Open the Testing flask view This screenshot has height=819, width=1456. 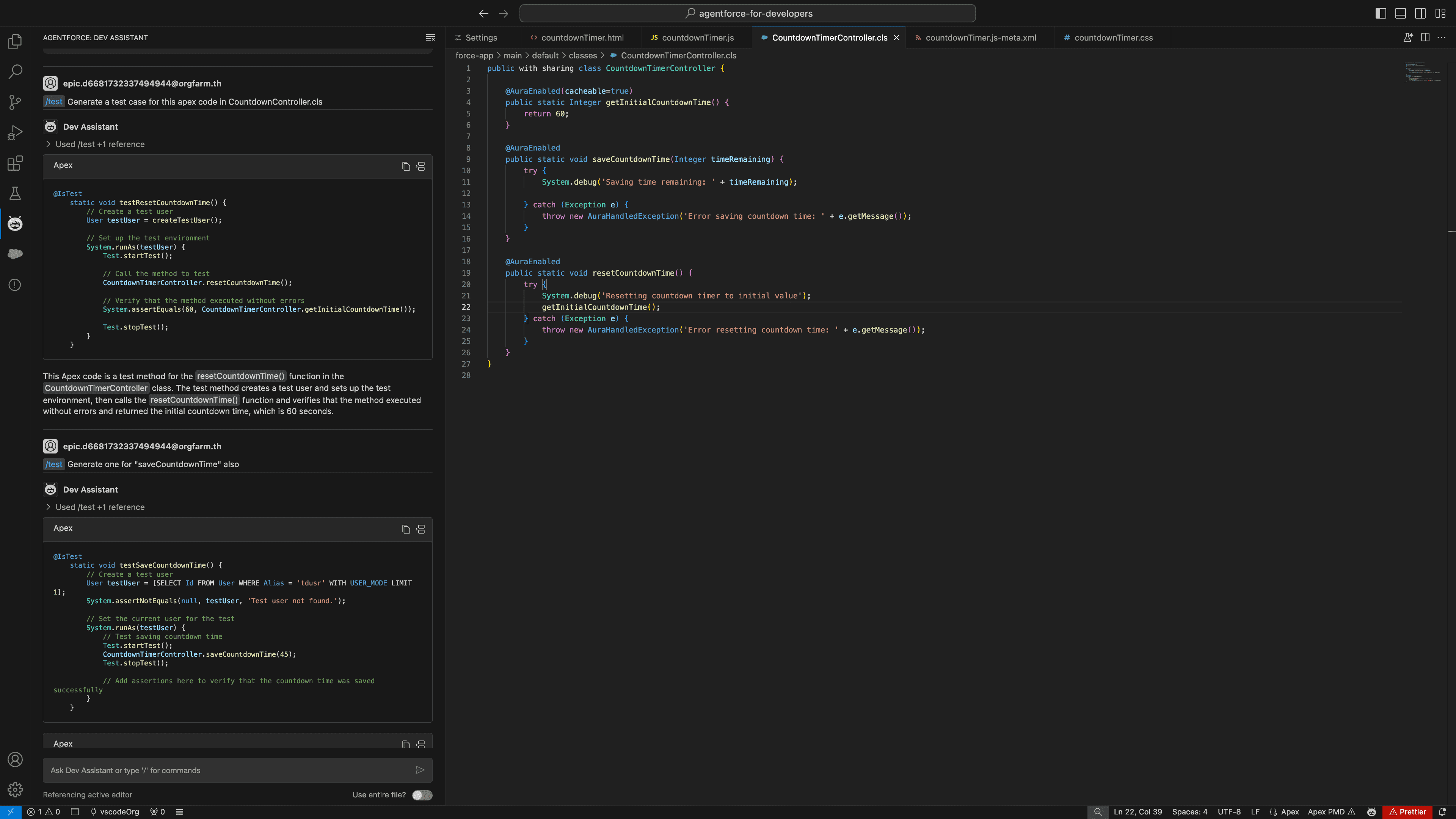coord(15,193)
